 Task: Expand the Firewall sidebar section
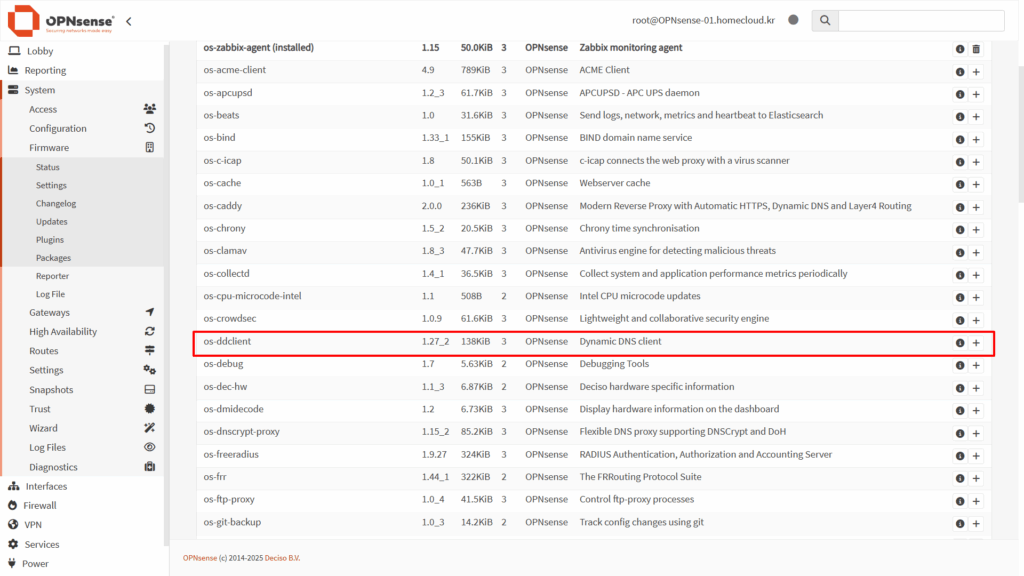pos(40,505)
